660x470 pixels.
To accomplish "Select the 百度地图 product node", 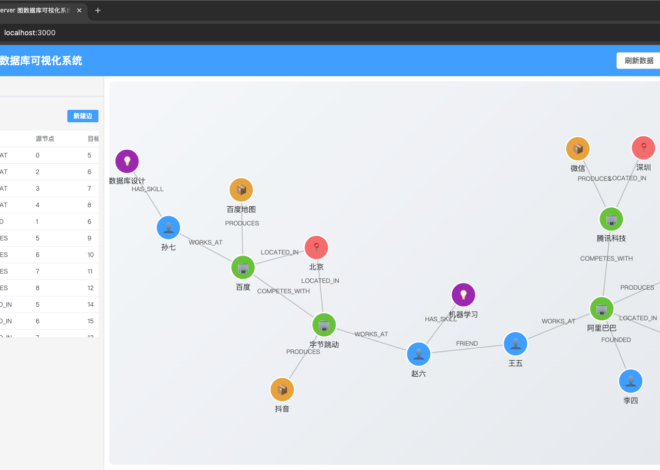I will click(241, 190).
